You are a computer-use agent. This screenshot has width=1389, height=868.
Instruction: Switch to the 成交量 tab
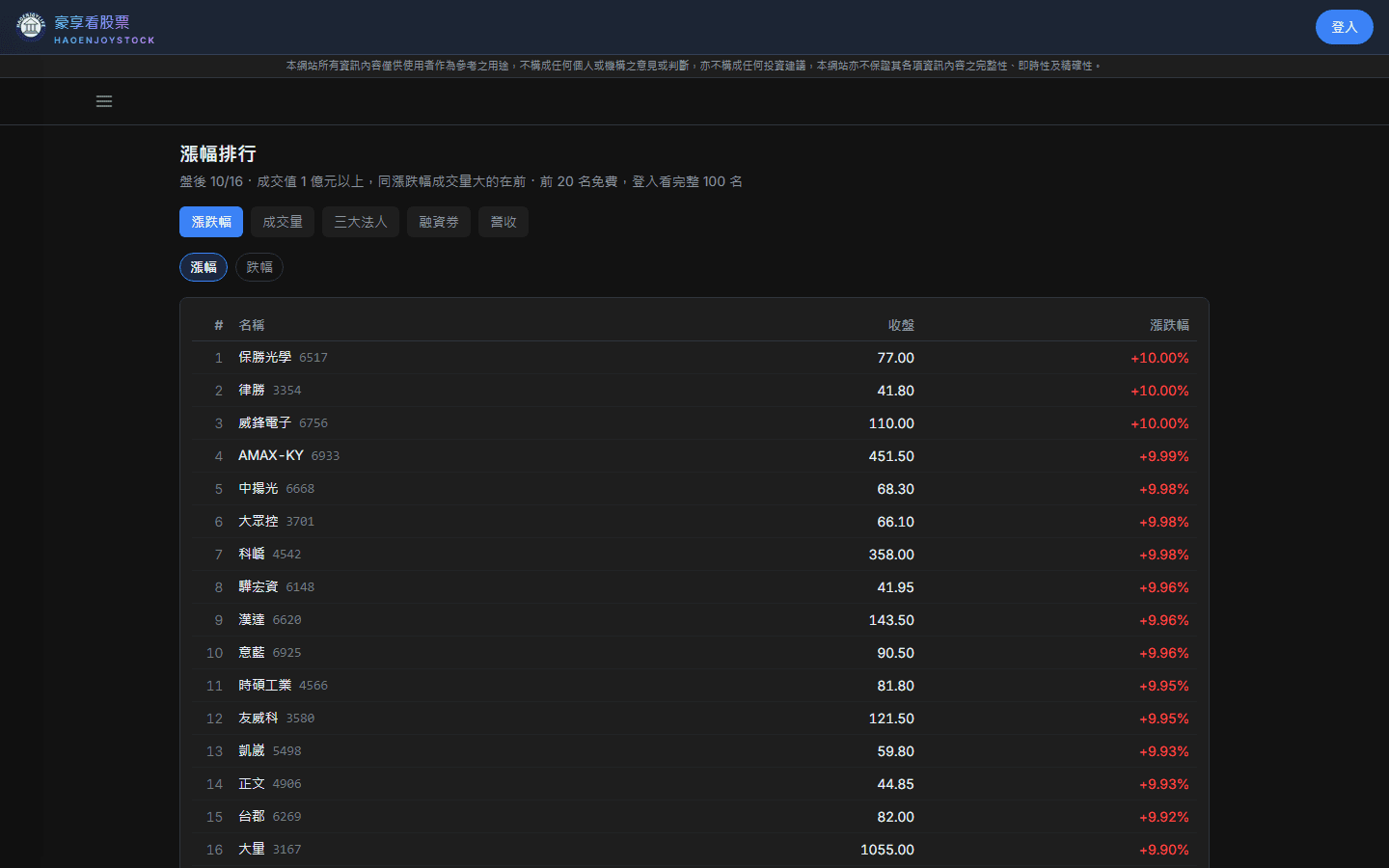tap(283, 222)
